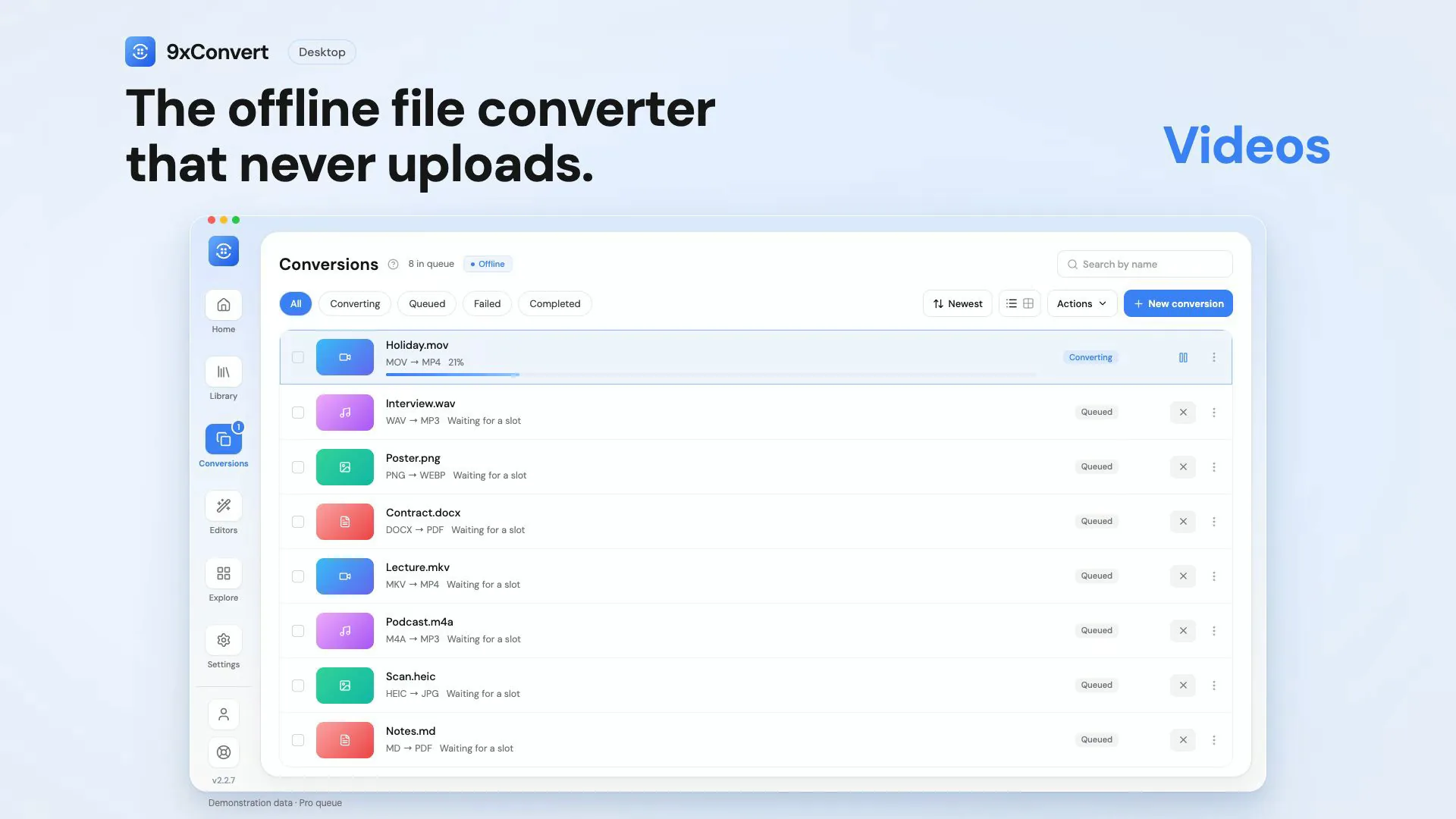
Task: Remove Contract.docx from the queue
Action: [1183, 522]
